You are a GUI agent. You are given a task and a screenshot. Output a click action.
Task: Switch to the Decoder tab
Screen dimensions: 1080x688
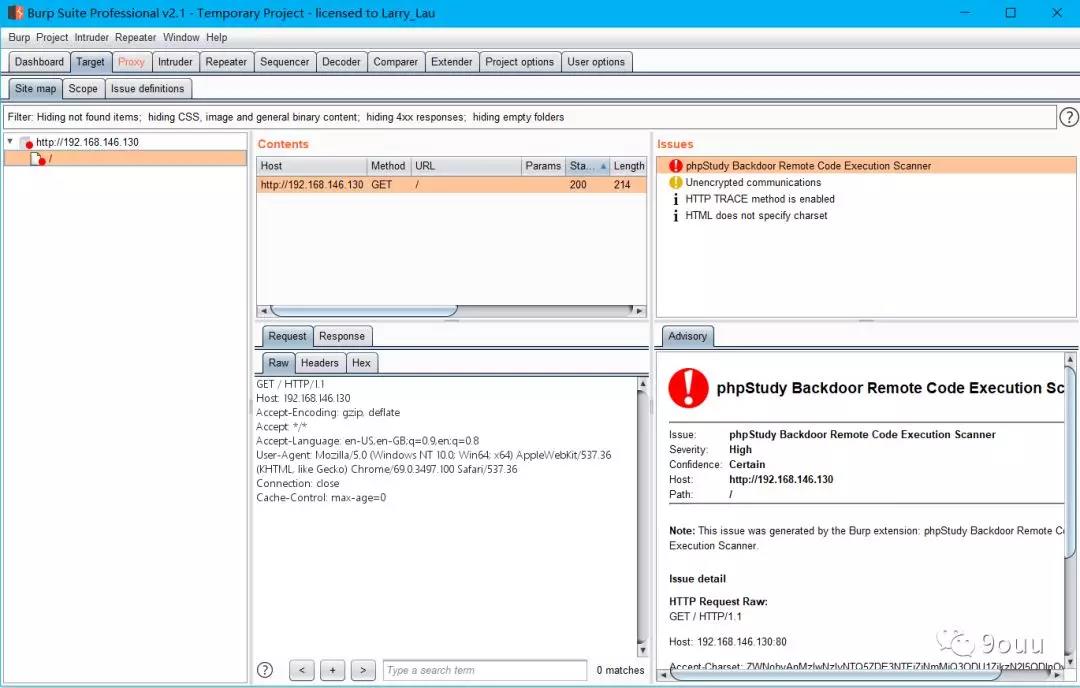click(x=341, y=61)
